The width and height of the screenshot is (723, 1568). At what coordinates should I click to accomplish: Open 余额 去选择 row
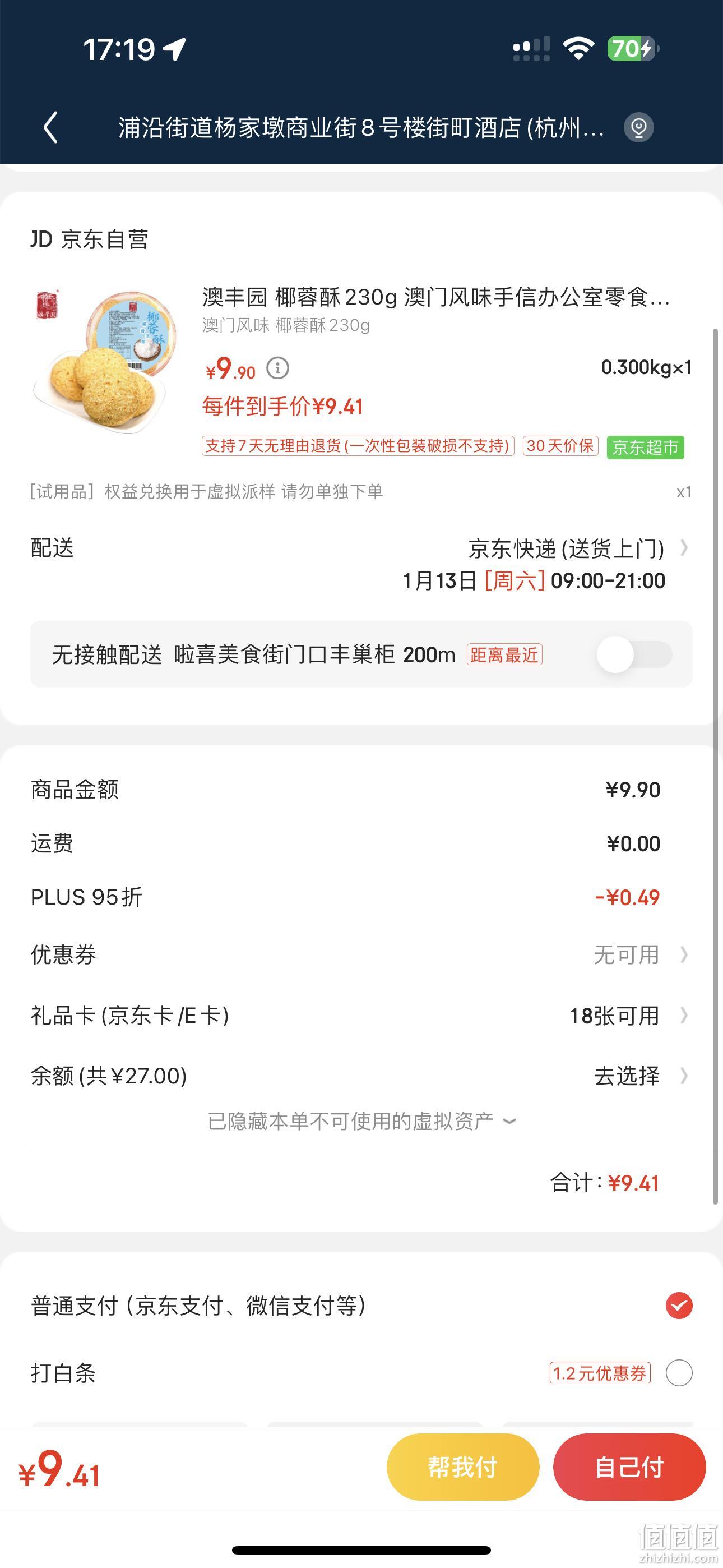pyautogui.click(x=361, y=1076)
